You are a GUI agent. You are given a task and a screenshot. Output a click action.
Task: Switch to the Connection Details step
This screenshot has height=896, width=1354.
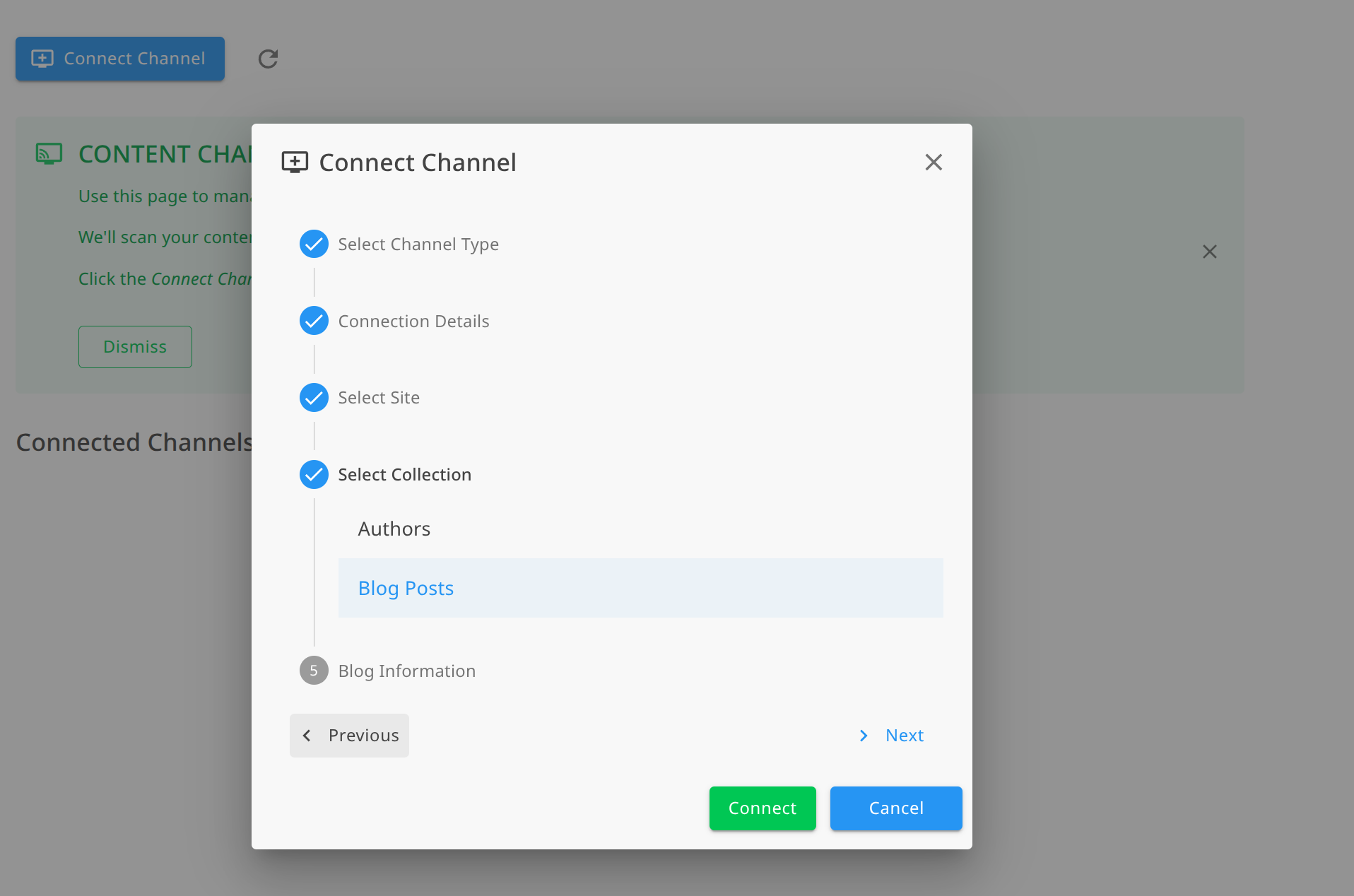click(413, 321)
